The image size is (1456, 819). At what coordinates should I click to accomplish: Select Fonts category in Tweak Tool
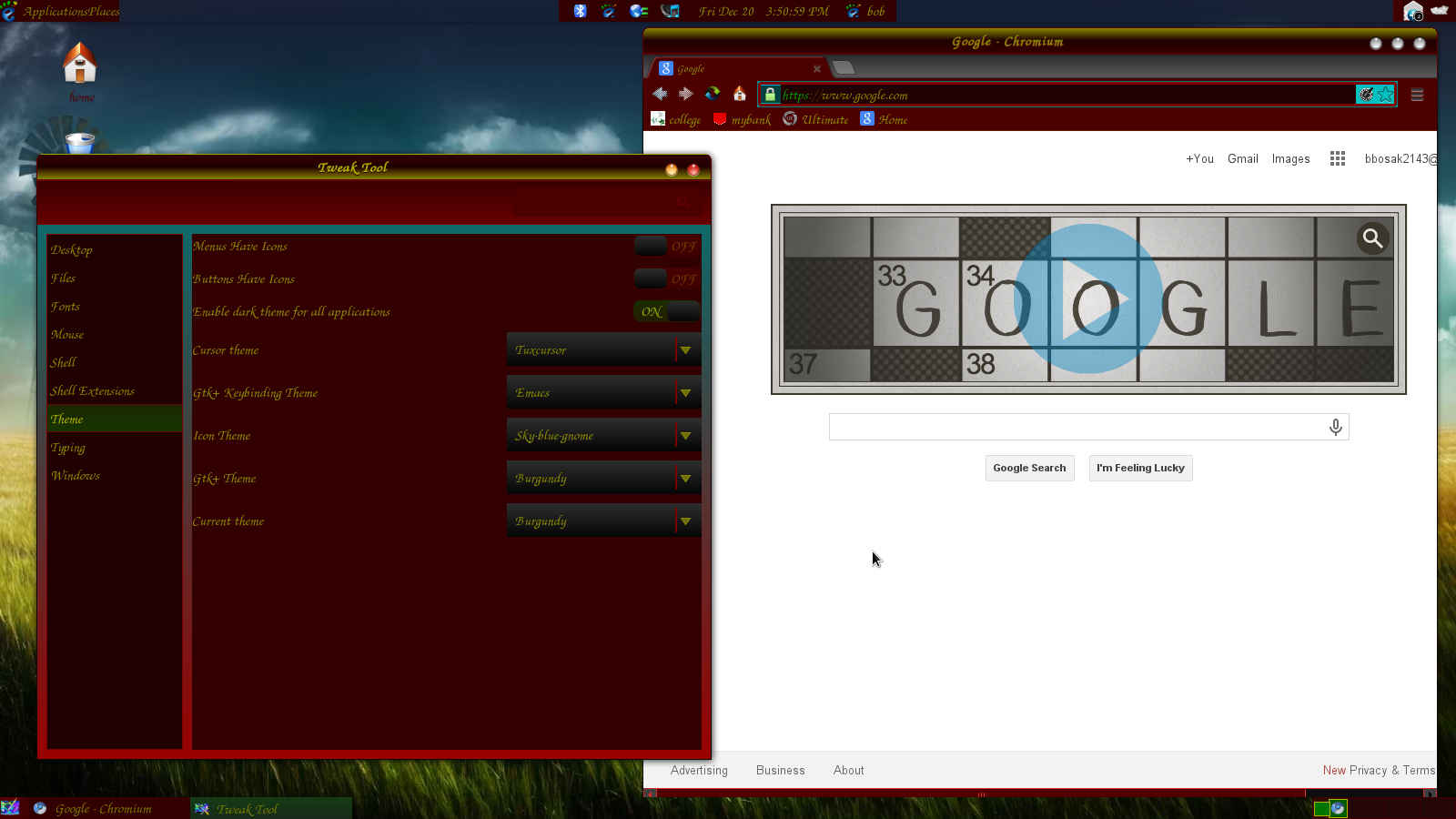pyautogui.click(x=115, y=306)
